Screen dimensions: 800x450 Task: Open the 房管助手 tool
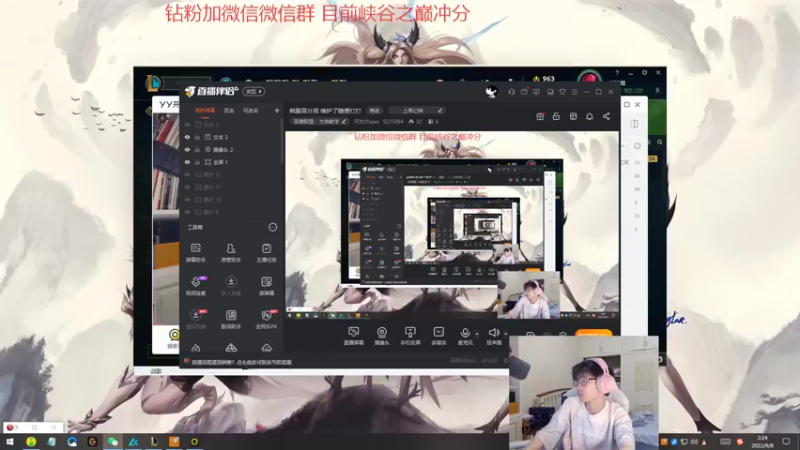(231, 253)
